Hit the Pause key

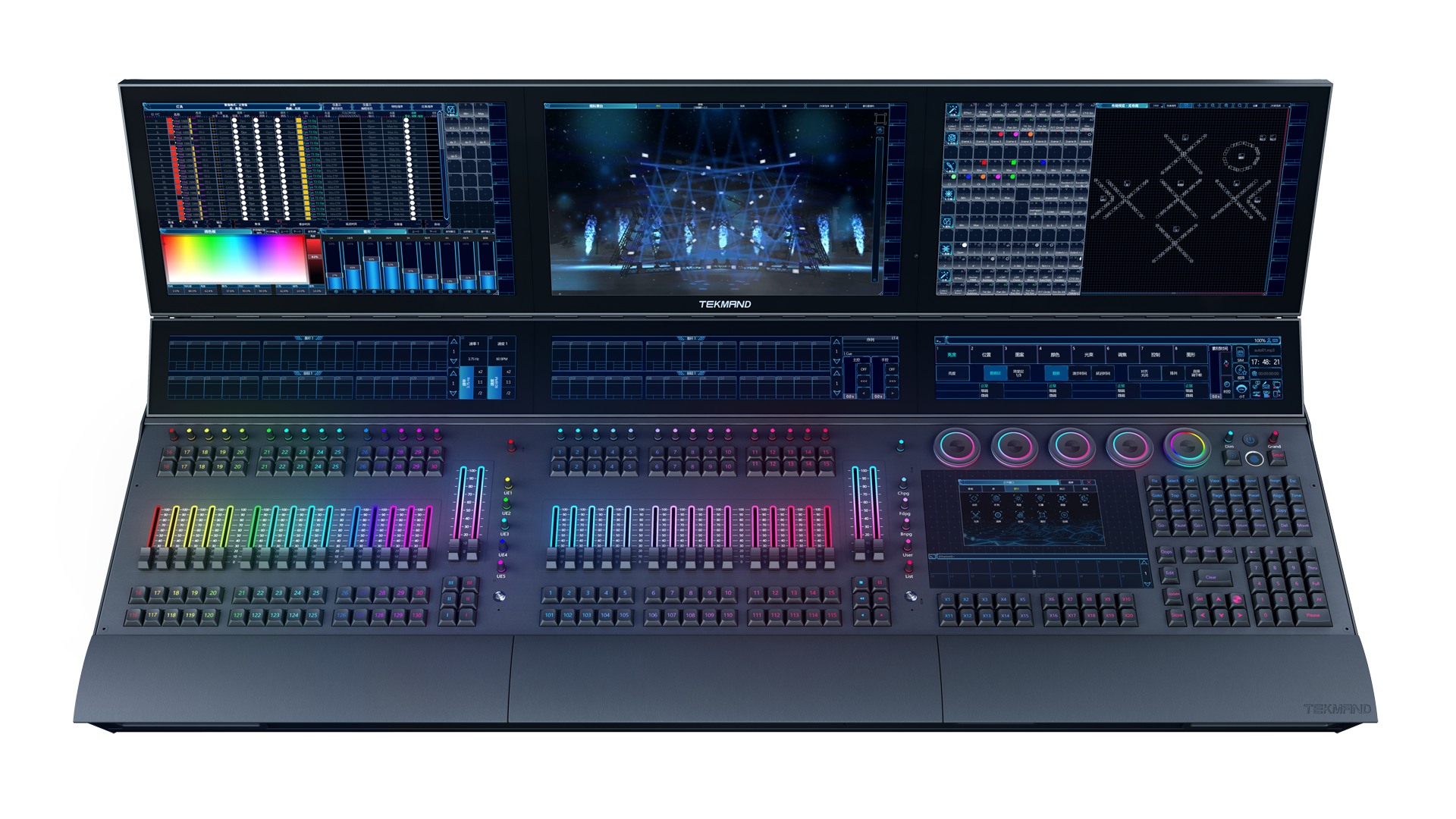click(x=1180, y=526)
